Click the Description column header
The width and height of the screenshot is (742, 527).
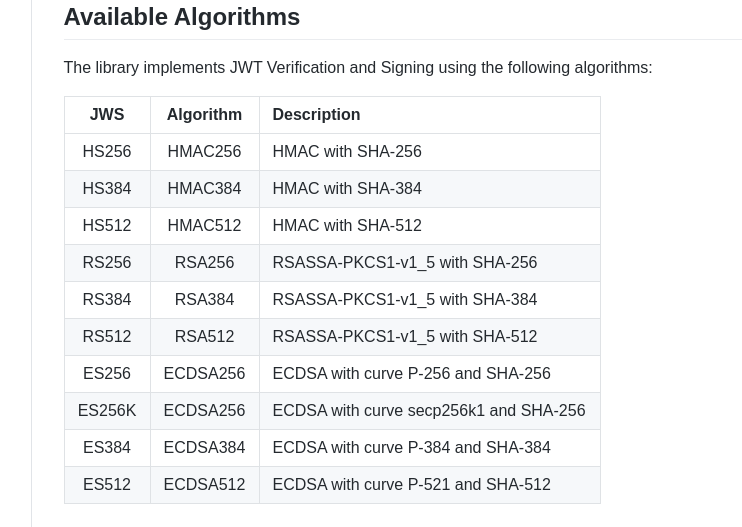[316, 115]
